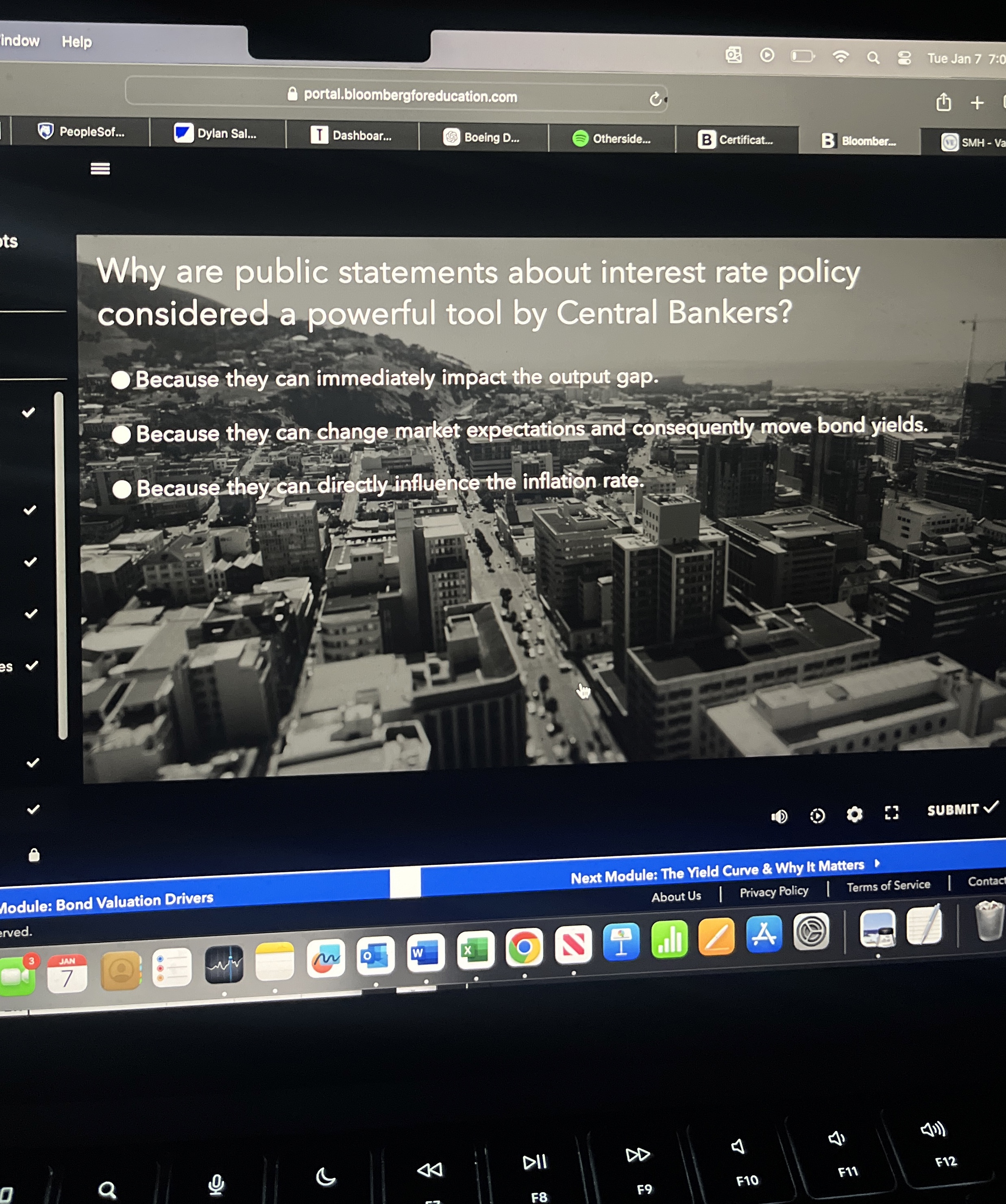Open the Privacy Policy link

pyautogui.click(x=773, y=892)
